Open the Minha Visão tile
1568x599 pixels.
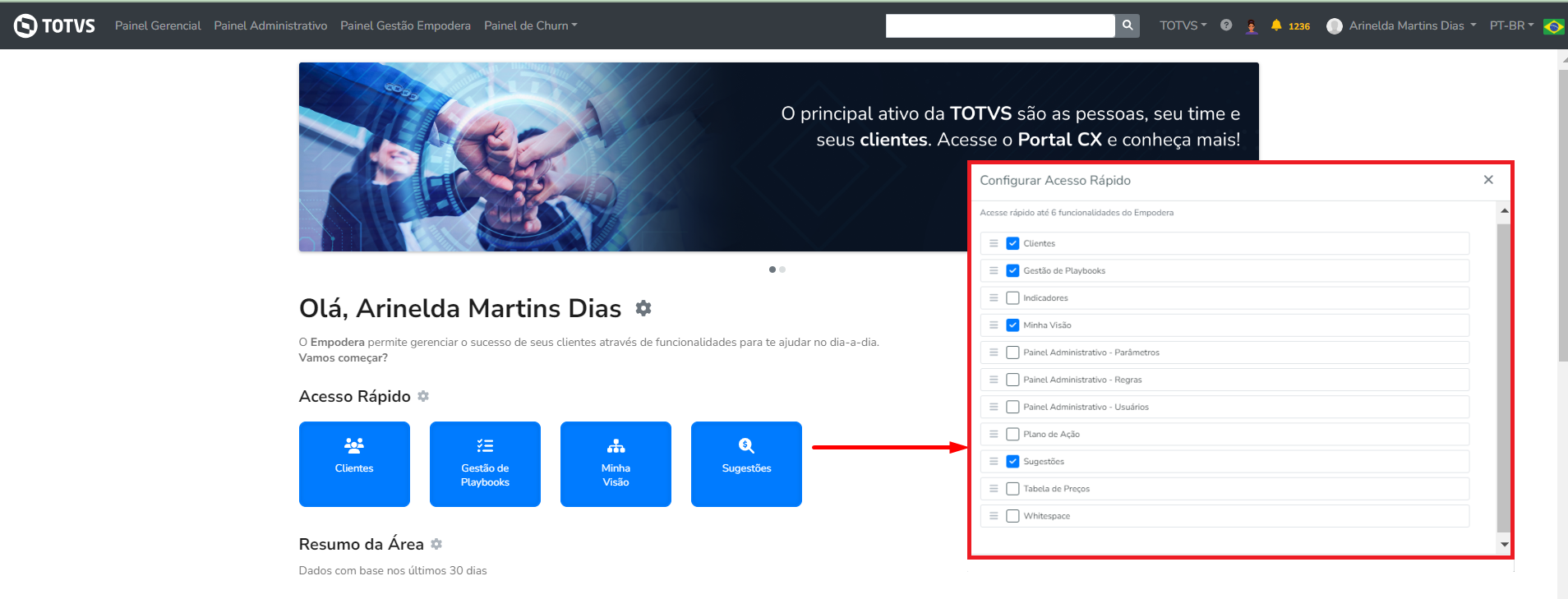[x=616, y=464]
